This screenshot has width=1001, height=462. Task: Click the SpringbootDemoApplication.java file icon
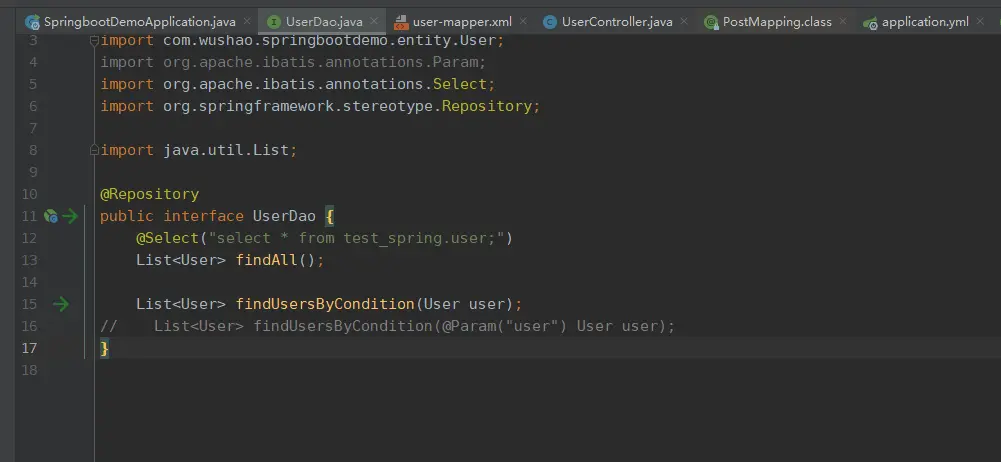tap(32, 22)
